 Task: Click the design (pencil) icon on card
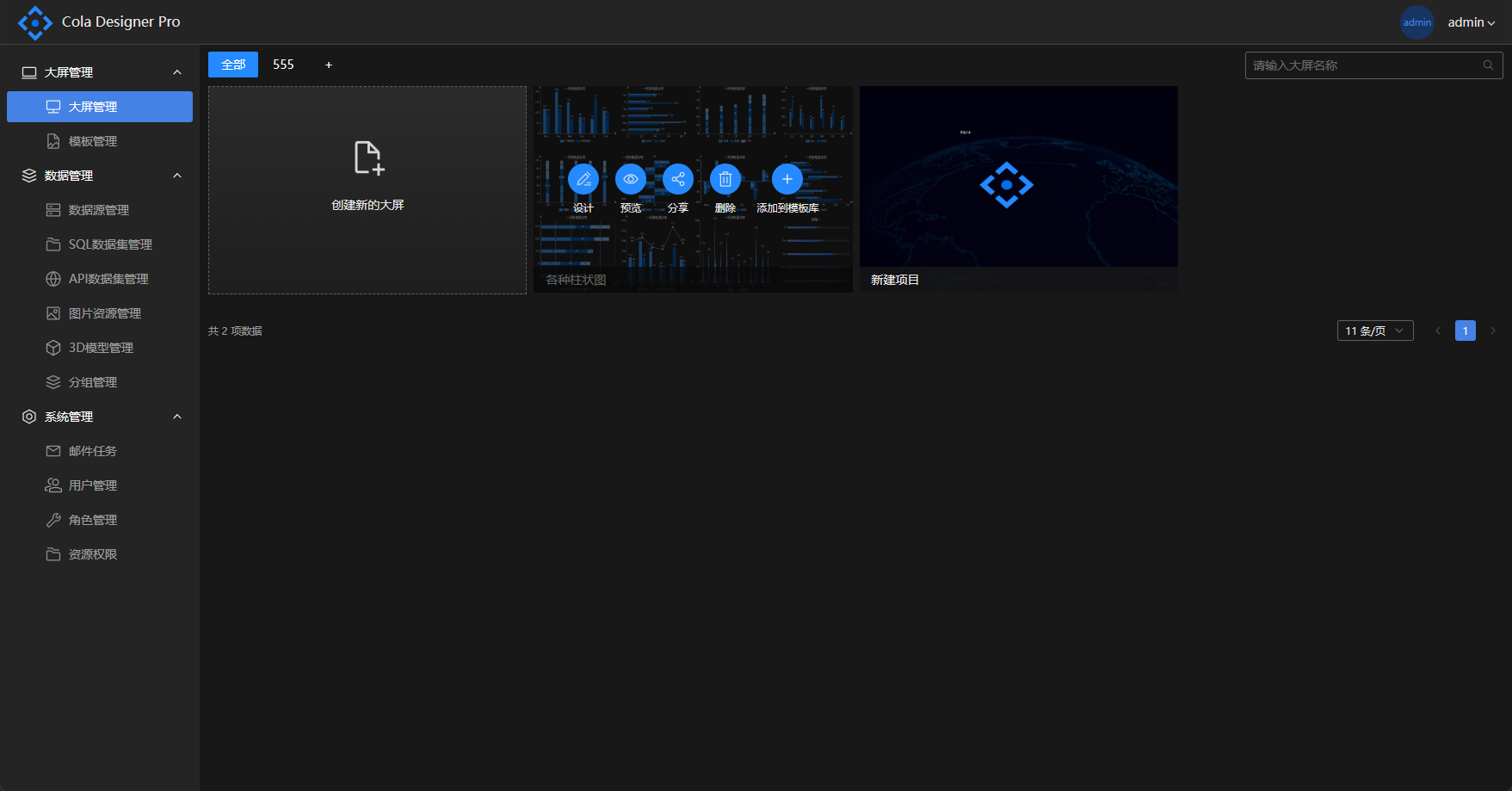(x=583, y=179)
